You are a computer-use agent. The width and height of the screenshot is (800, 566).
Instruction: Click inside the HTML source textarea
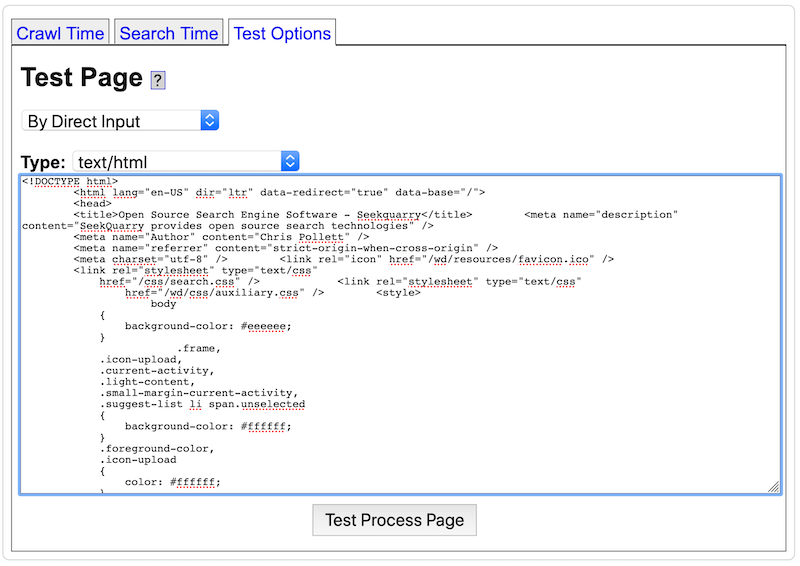(x=401, y=335)
